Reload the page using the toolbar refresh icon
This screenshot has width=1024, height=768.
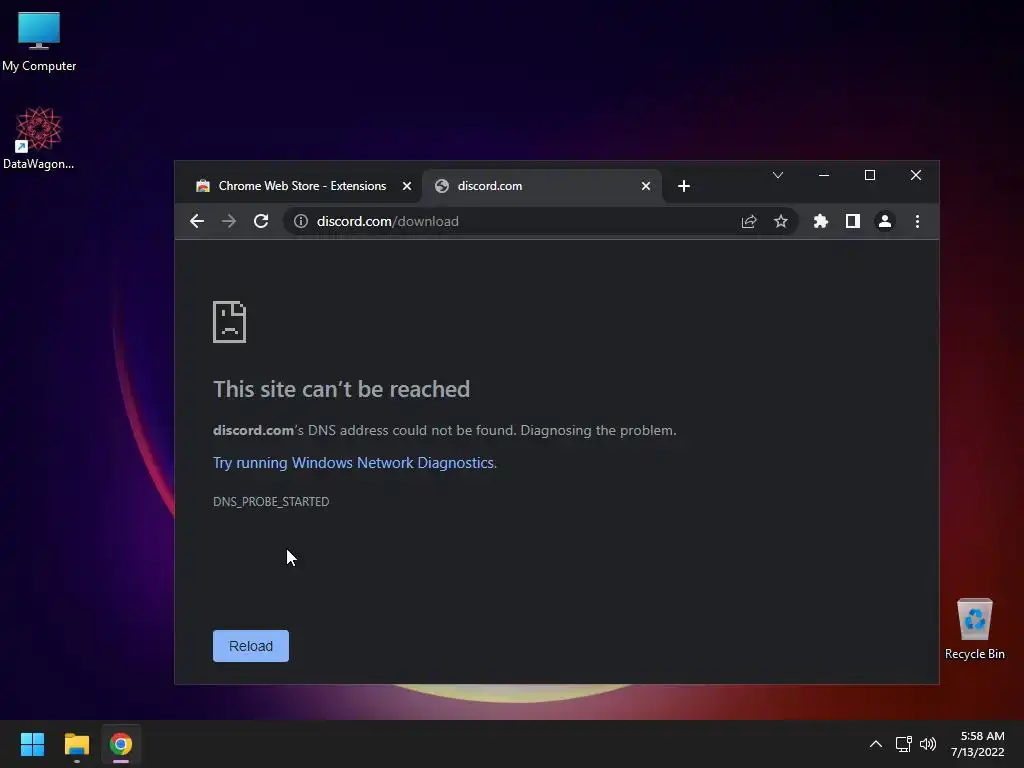tap(261, 221)
